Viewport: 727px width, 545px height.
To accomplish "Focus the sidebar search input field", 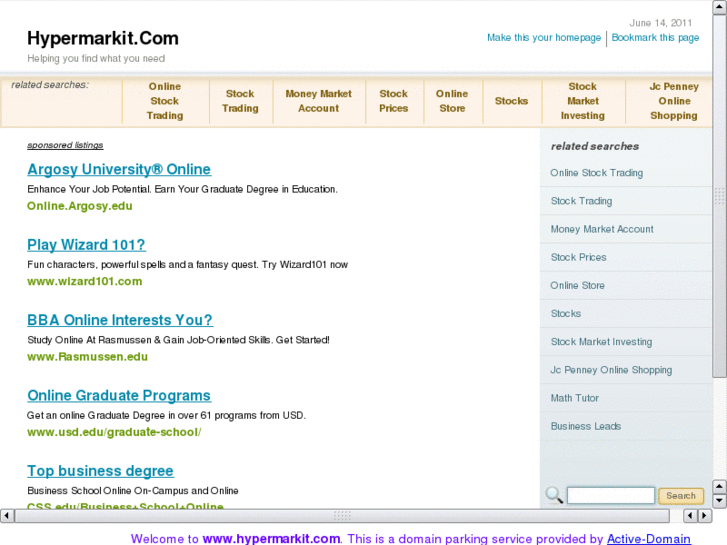I will (x=611, y=496).
